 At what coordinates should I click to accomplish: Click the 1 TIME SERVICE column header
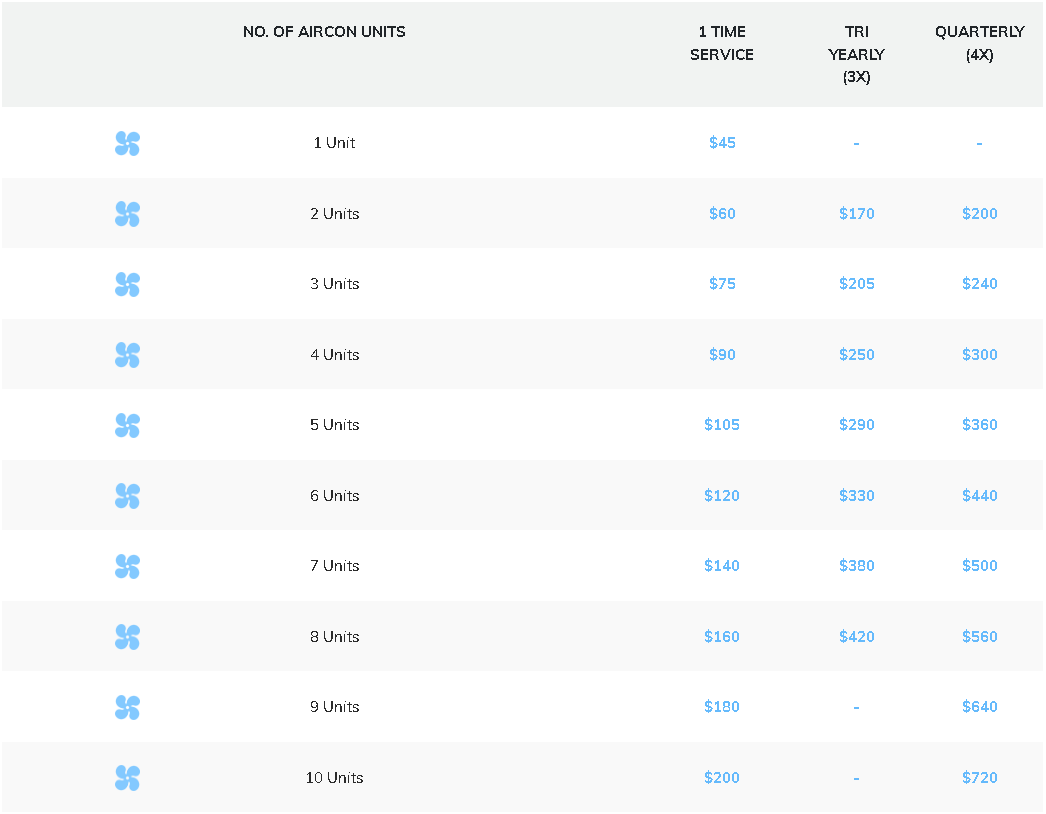click(x=722, y=43)
